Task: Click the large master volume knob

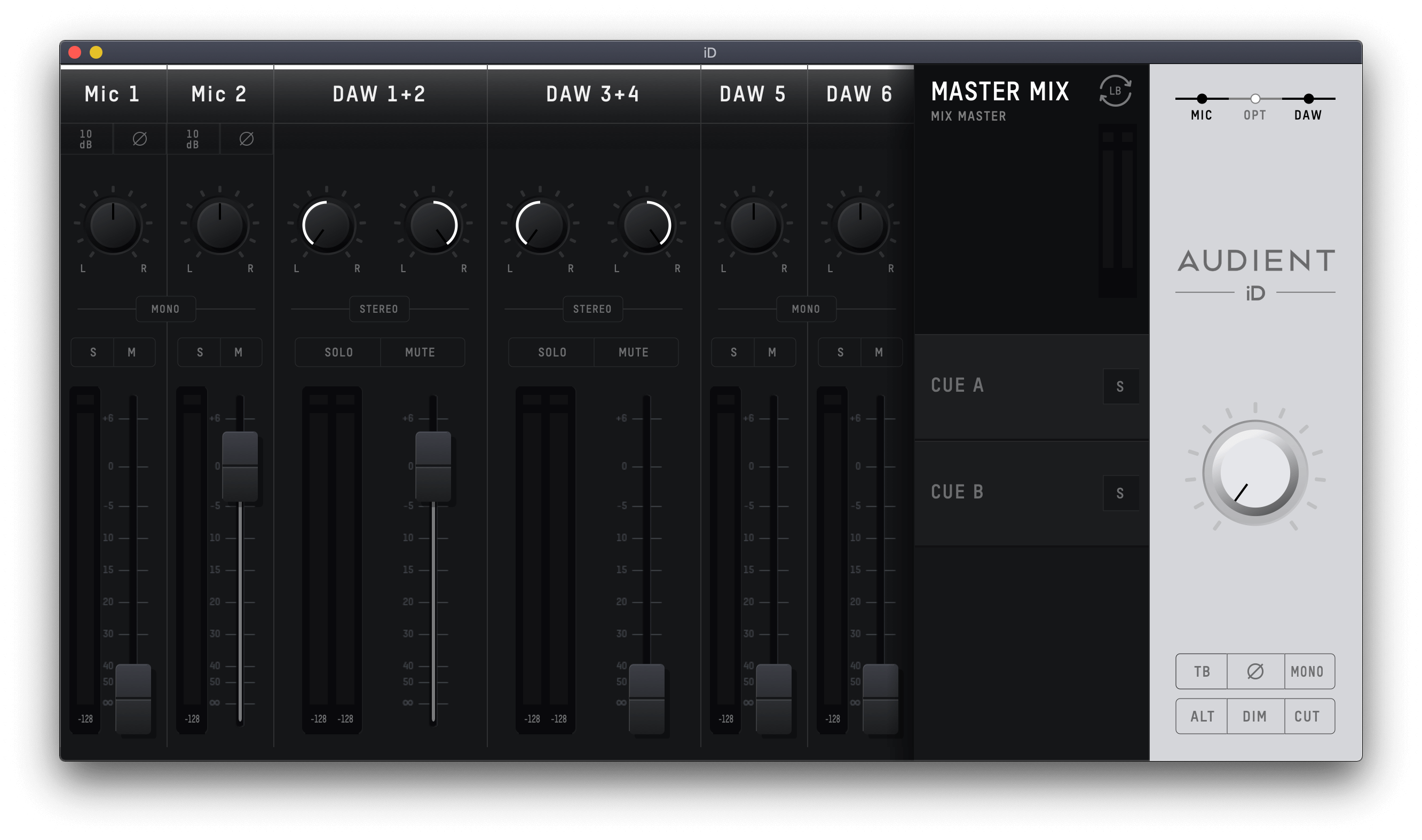Action: point(1255,473)
